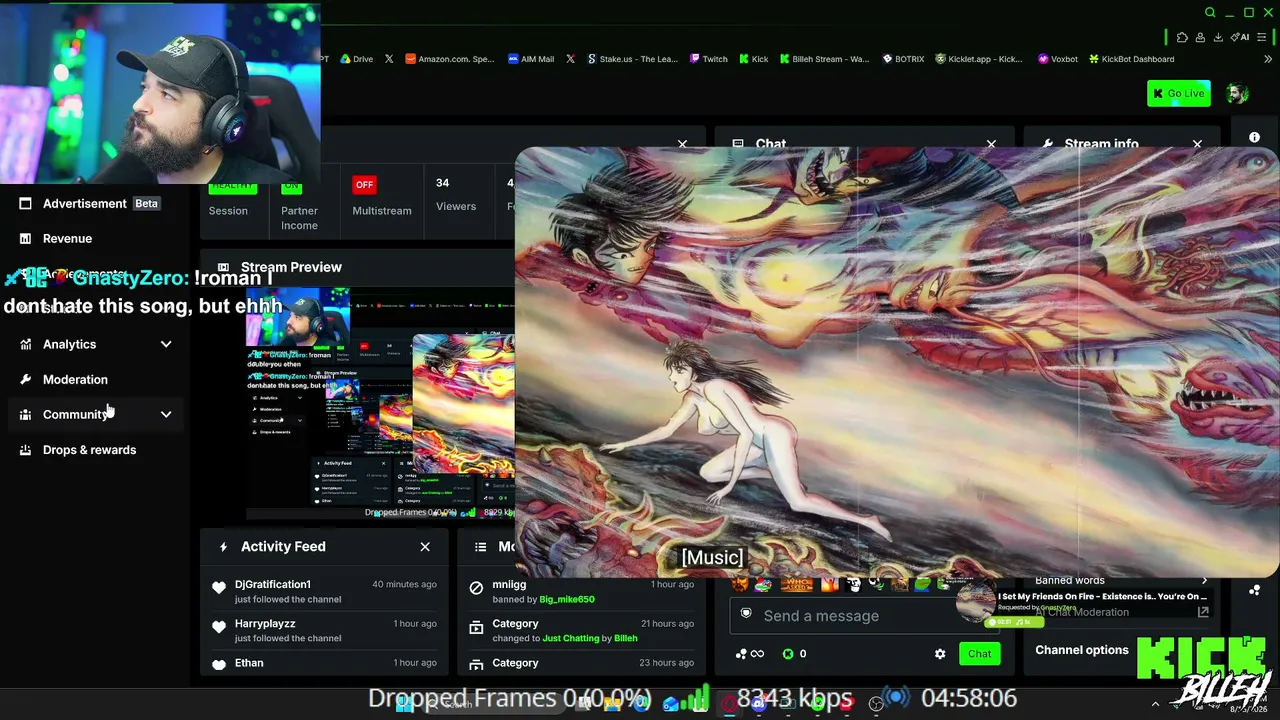Open chat settings gear icon
Screen dimensions: 1280x720
tap(940, 654)
